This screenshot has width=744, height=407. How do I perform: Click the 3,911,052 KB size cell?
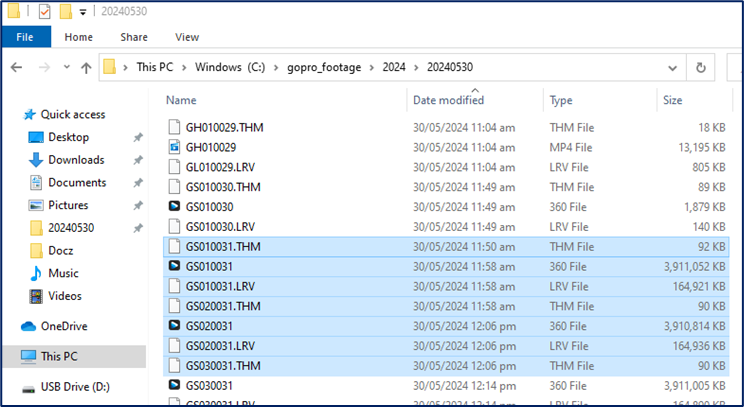(x=694, y=267)
